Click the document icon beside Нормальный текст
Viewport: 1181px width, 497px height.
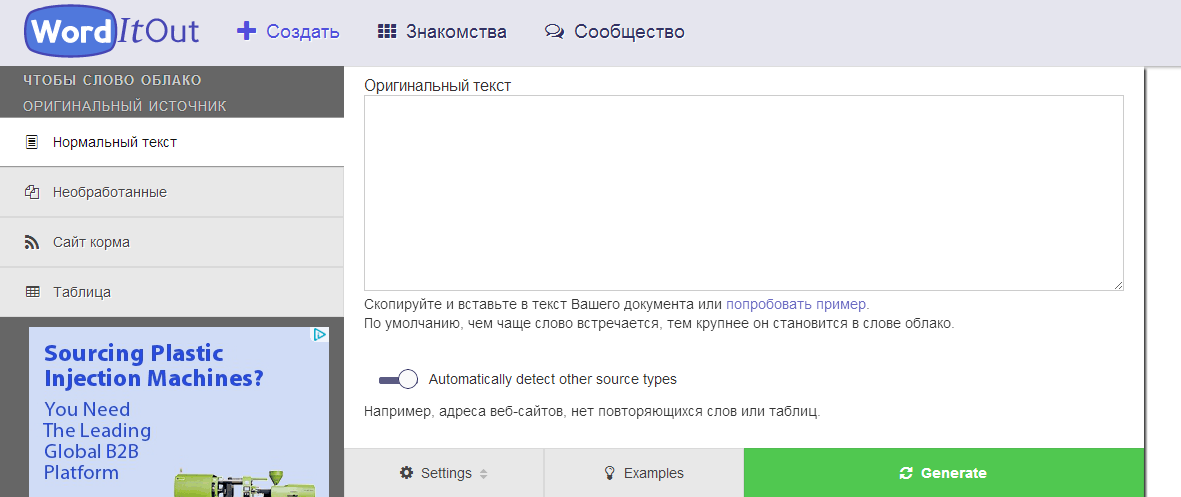(32, 142)
